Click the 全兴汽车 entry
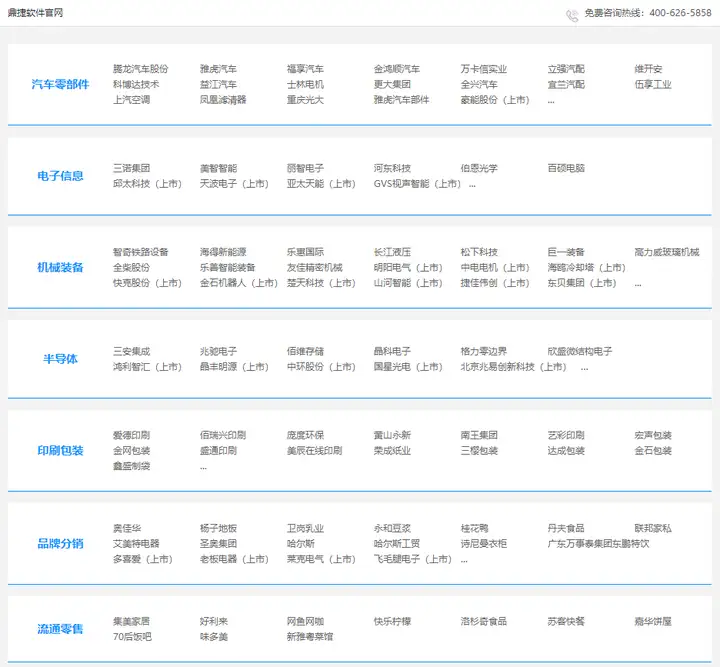The width and height of the screenshot is (720, 667). (479, 84)
